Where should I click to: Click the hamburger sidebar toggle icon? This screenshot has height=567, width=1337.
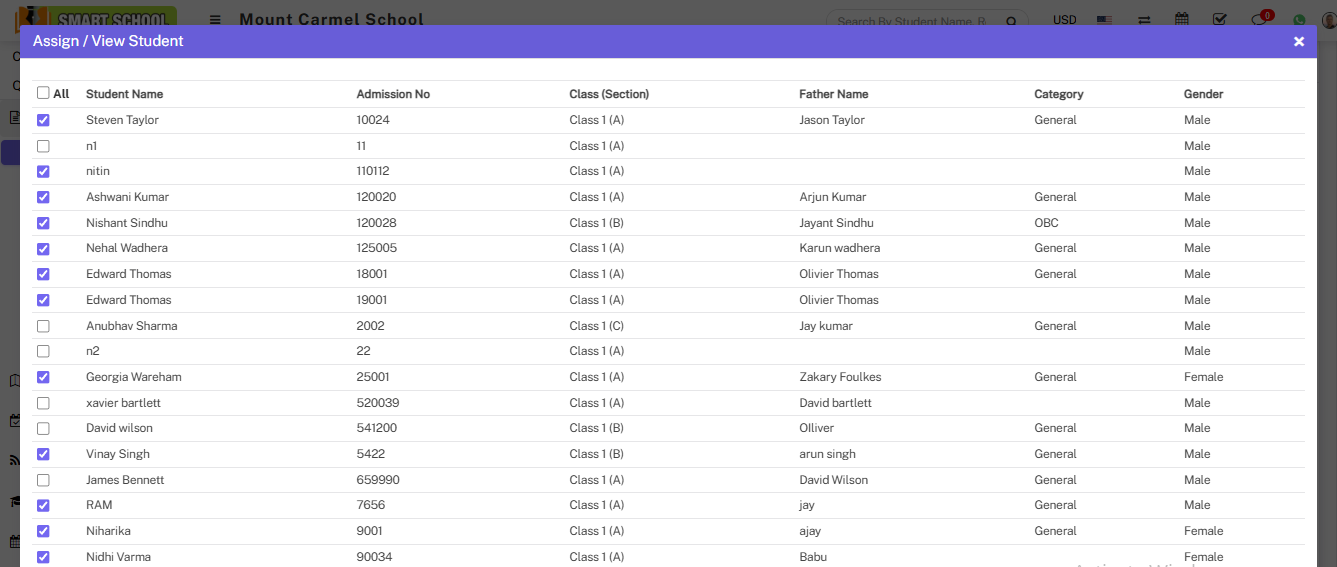pos(215,20)
